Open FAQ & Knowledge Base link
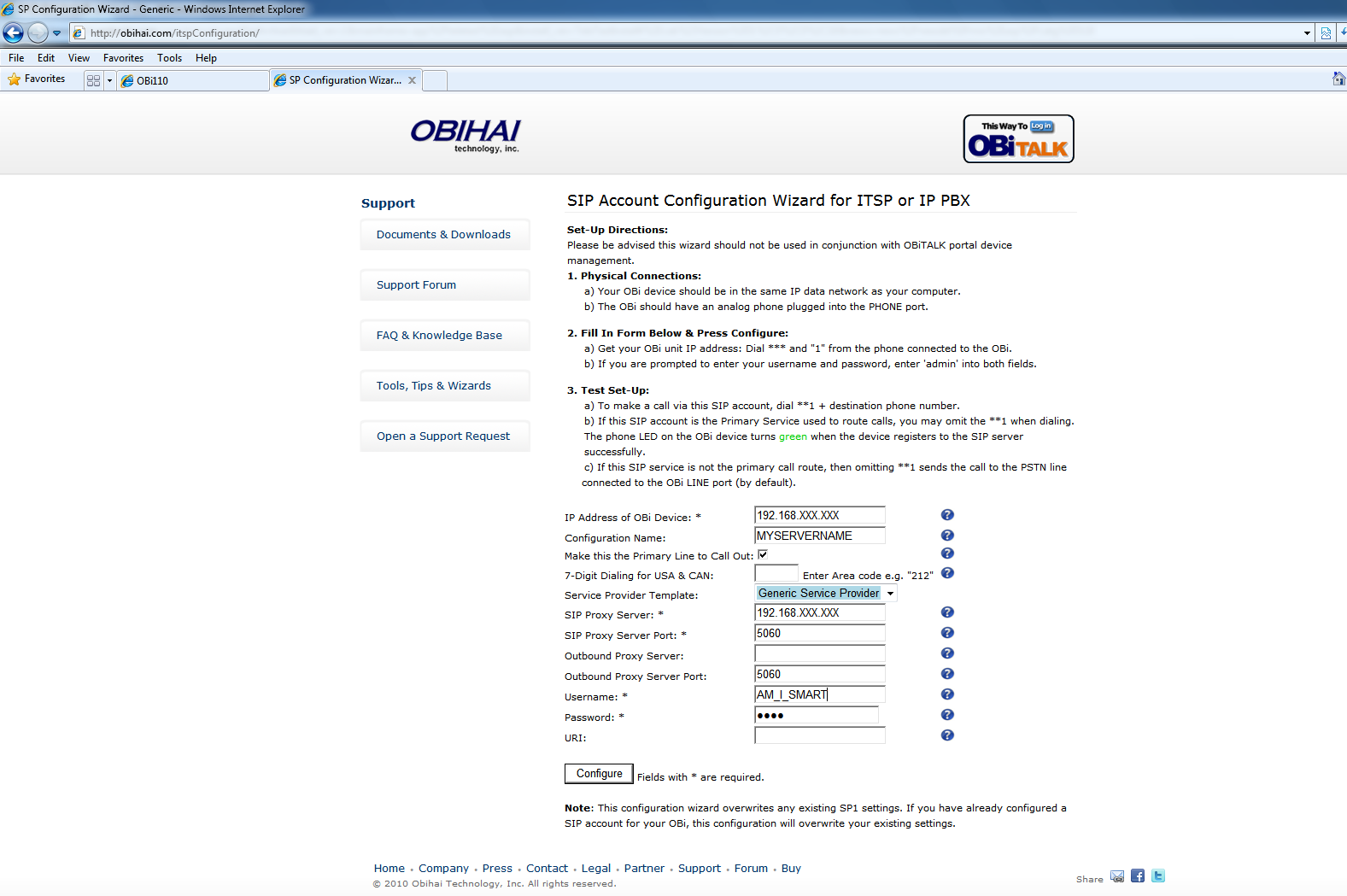 pos(445,335)
